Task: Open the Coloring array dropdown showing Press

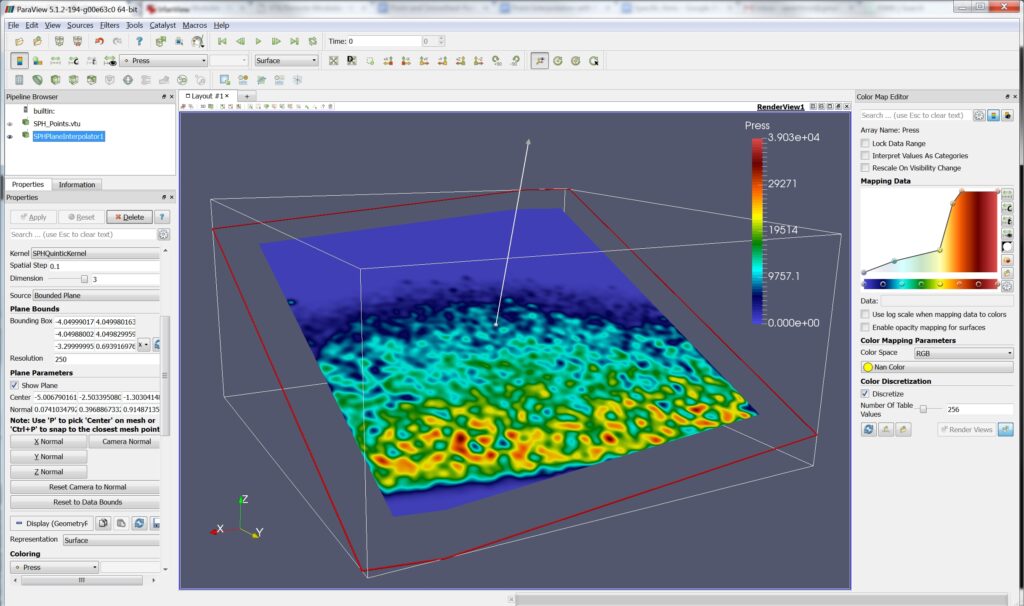Action: point(54,567)
